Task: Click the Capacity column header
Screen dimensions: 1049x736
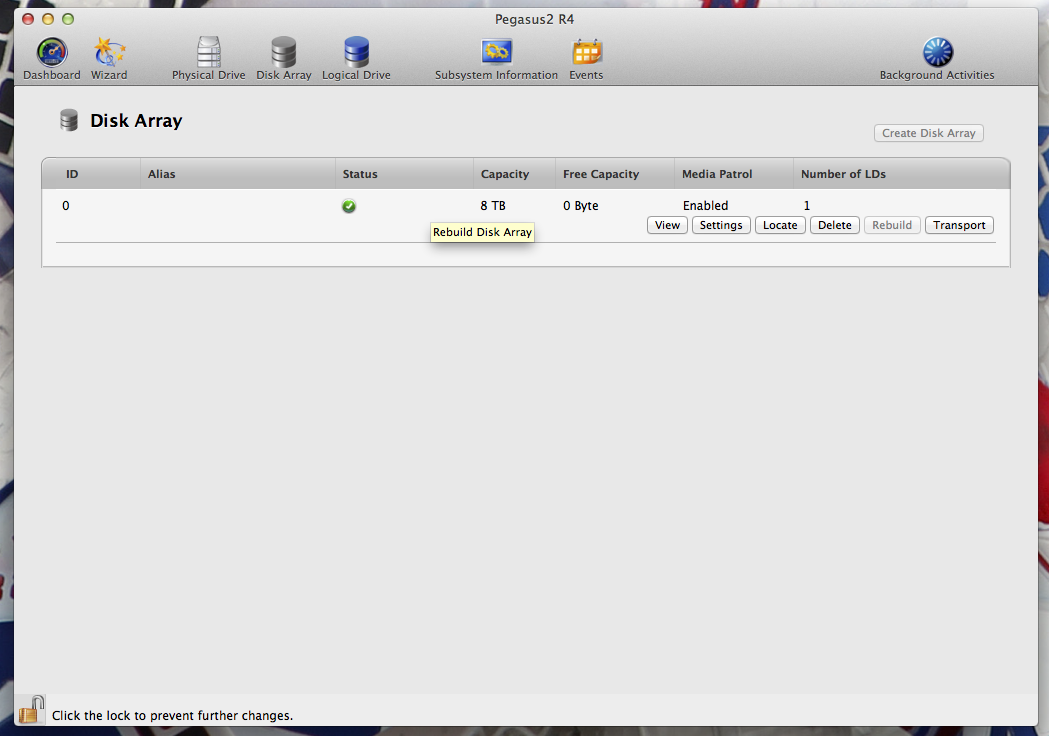Action: [x=503, y=173]
